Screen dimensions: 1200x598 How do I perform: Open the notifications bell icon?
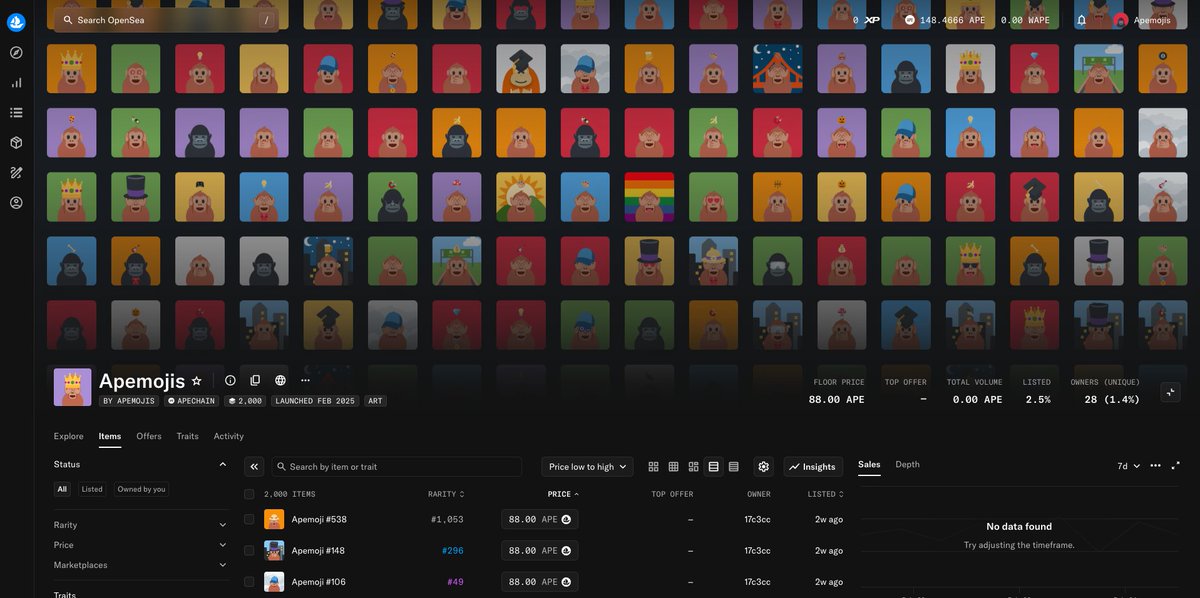[1082, 20]
